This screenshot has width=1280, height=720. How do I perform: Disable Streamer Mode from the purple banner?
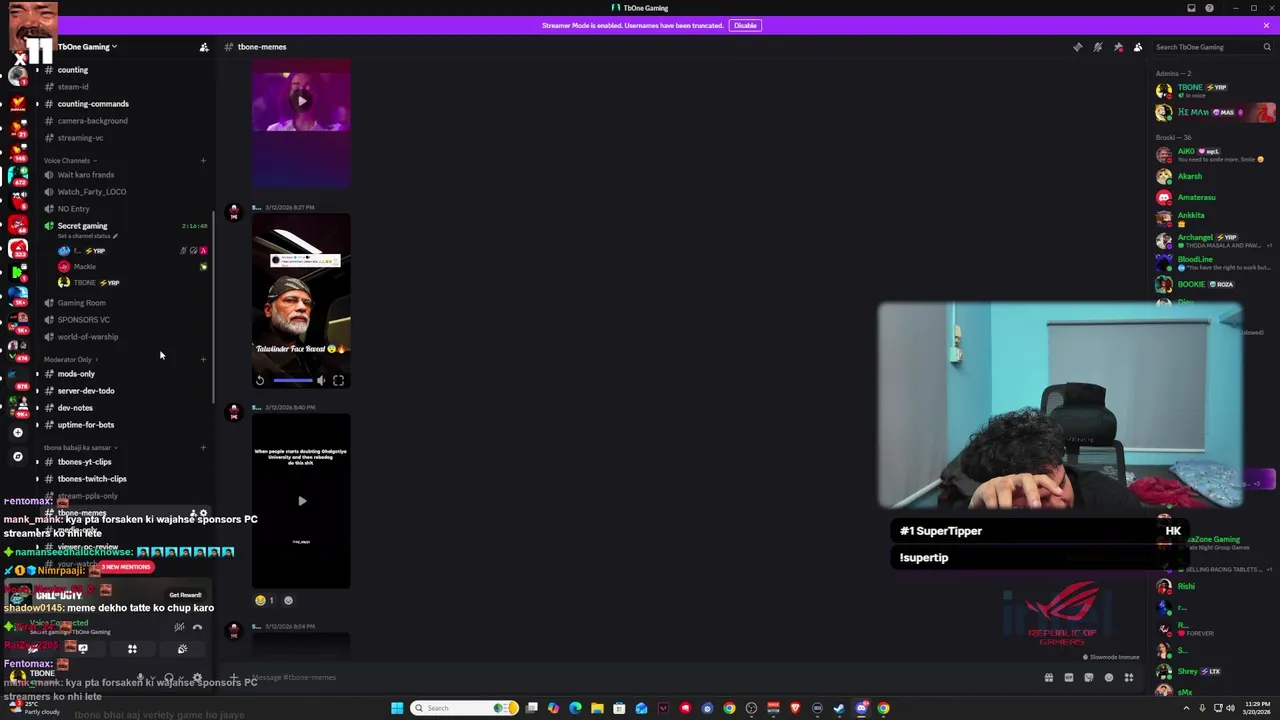pos(745,25)
